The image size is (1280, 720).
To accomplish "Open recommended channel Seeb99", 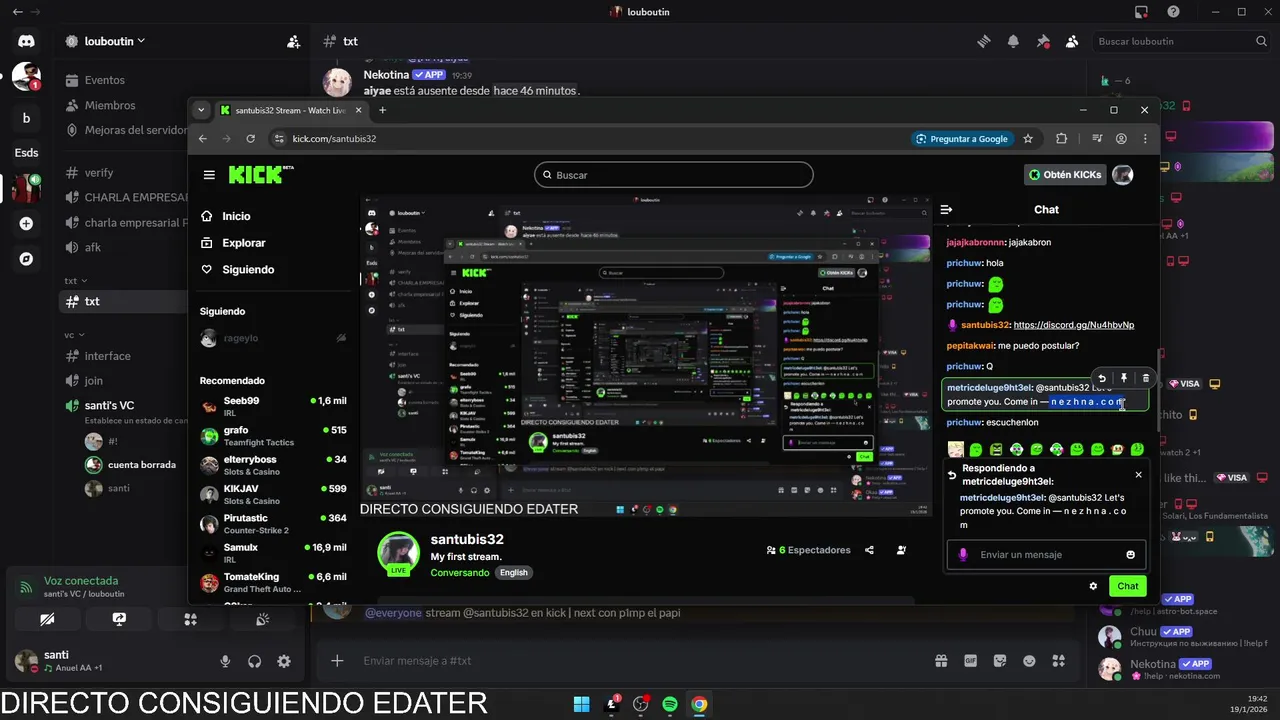I will coord(273,406).
